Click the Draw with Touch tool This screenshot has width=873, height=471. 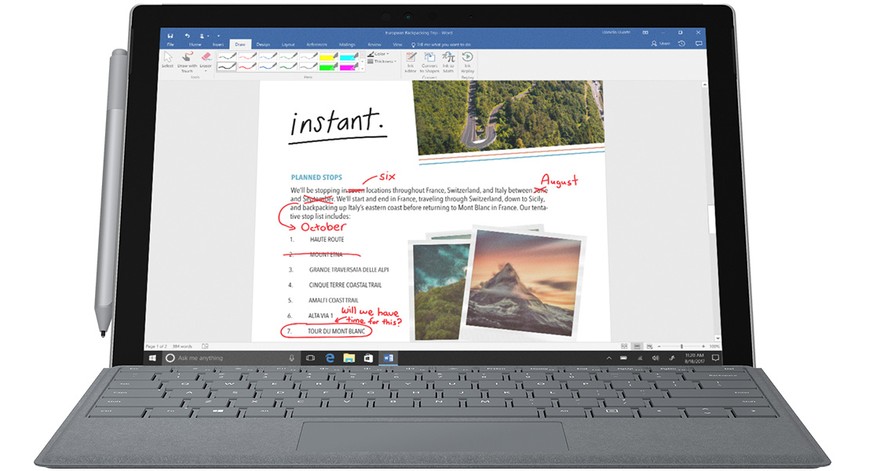coord(186,60)
